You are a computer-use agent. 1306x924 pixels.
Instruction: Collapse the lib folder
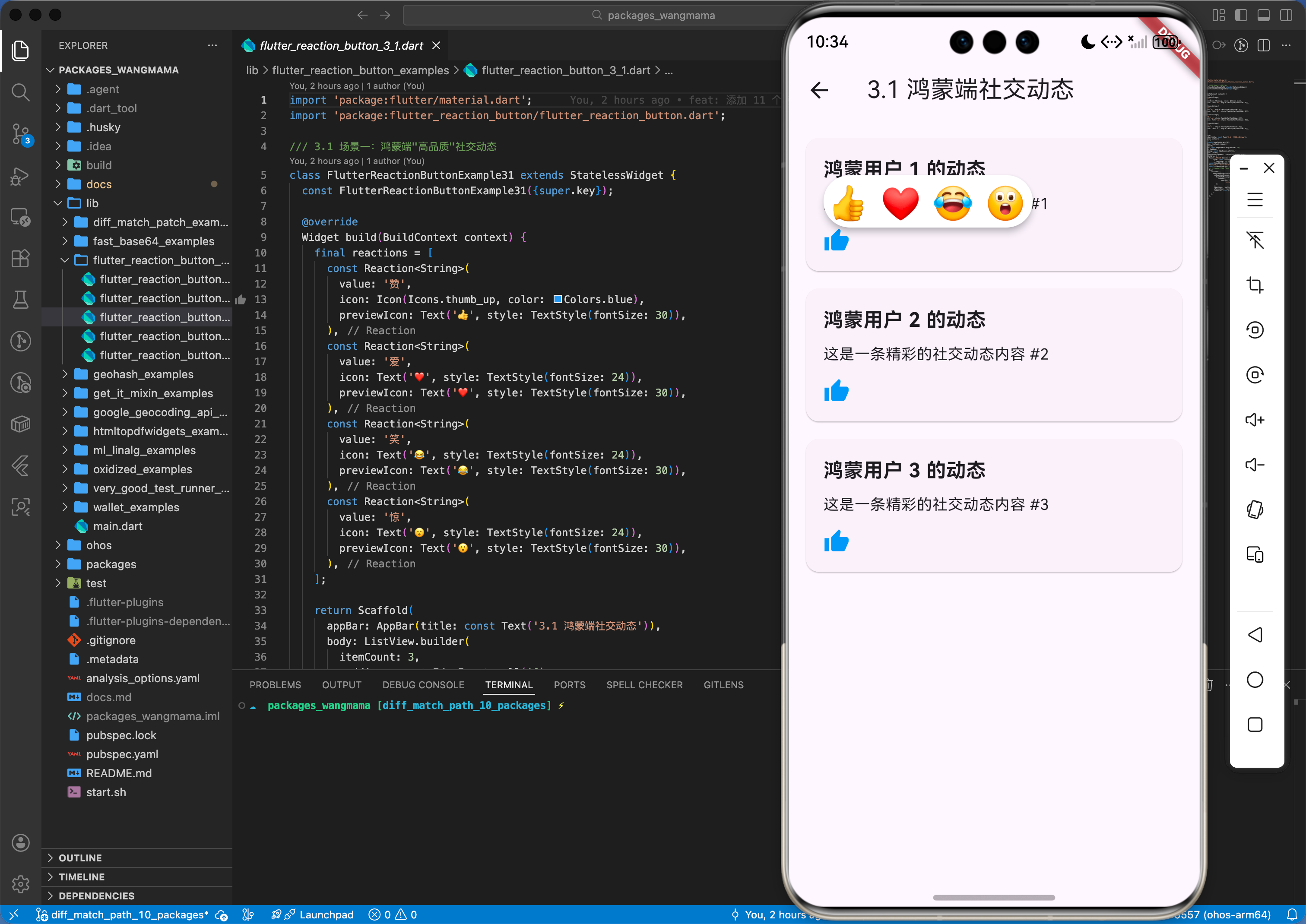pos(92,203)
